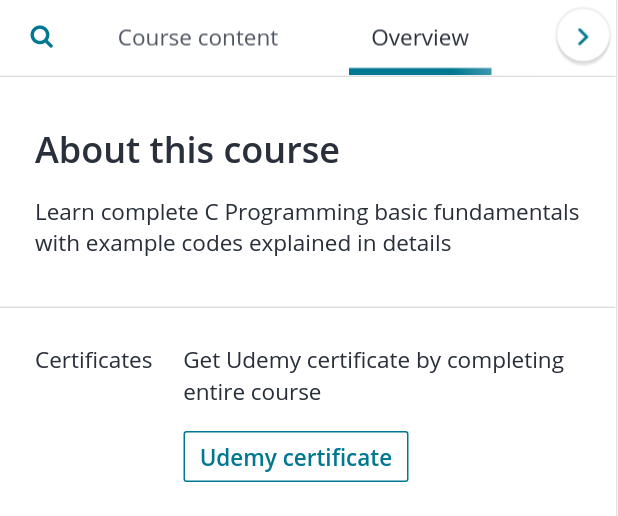This screenshot has height=516, width=618.
Task: Click the border line beneath the tab bar
Action: click(307, 76)
